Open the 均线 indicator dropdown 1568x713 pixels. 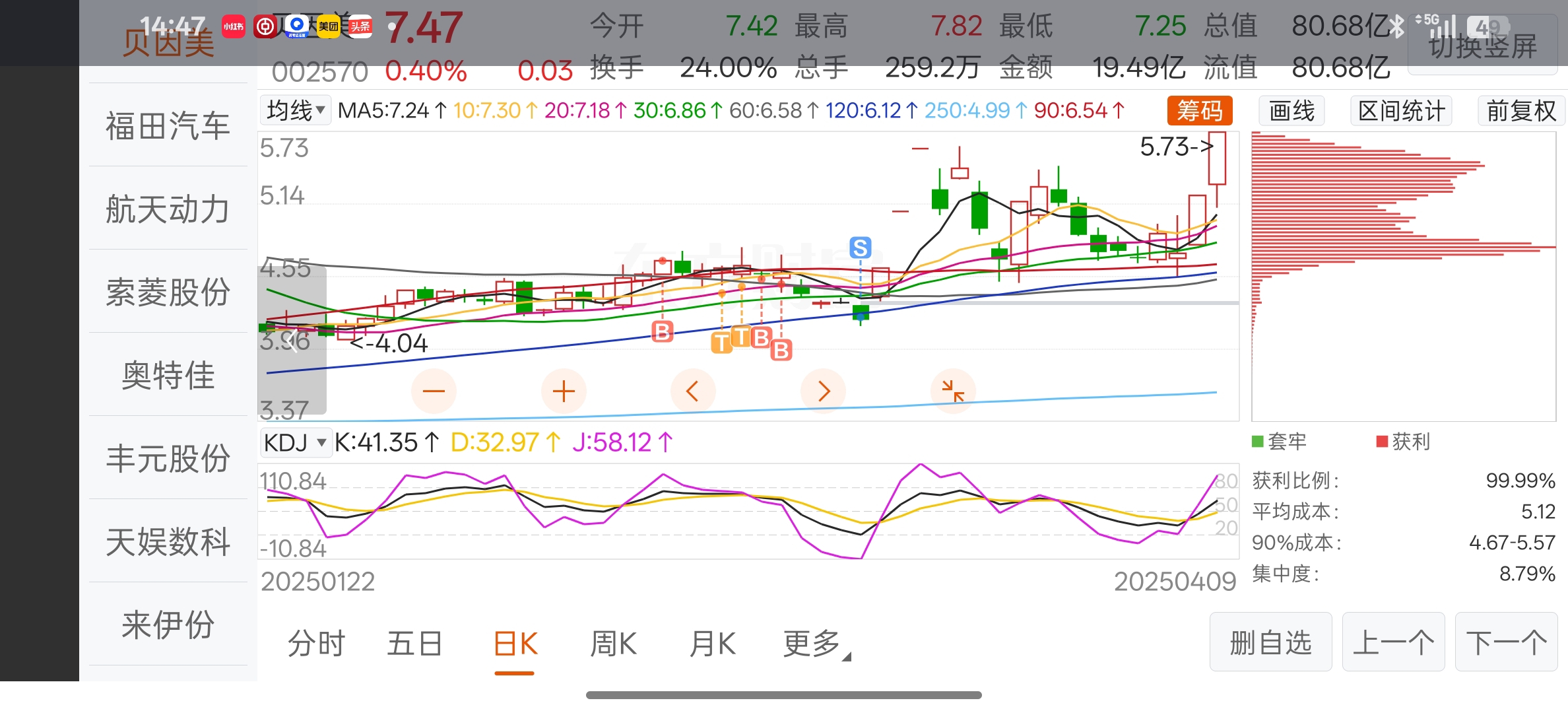pyautogui.click(x=296, y=110)
